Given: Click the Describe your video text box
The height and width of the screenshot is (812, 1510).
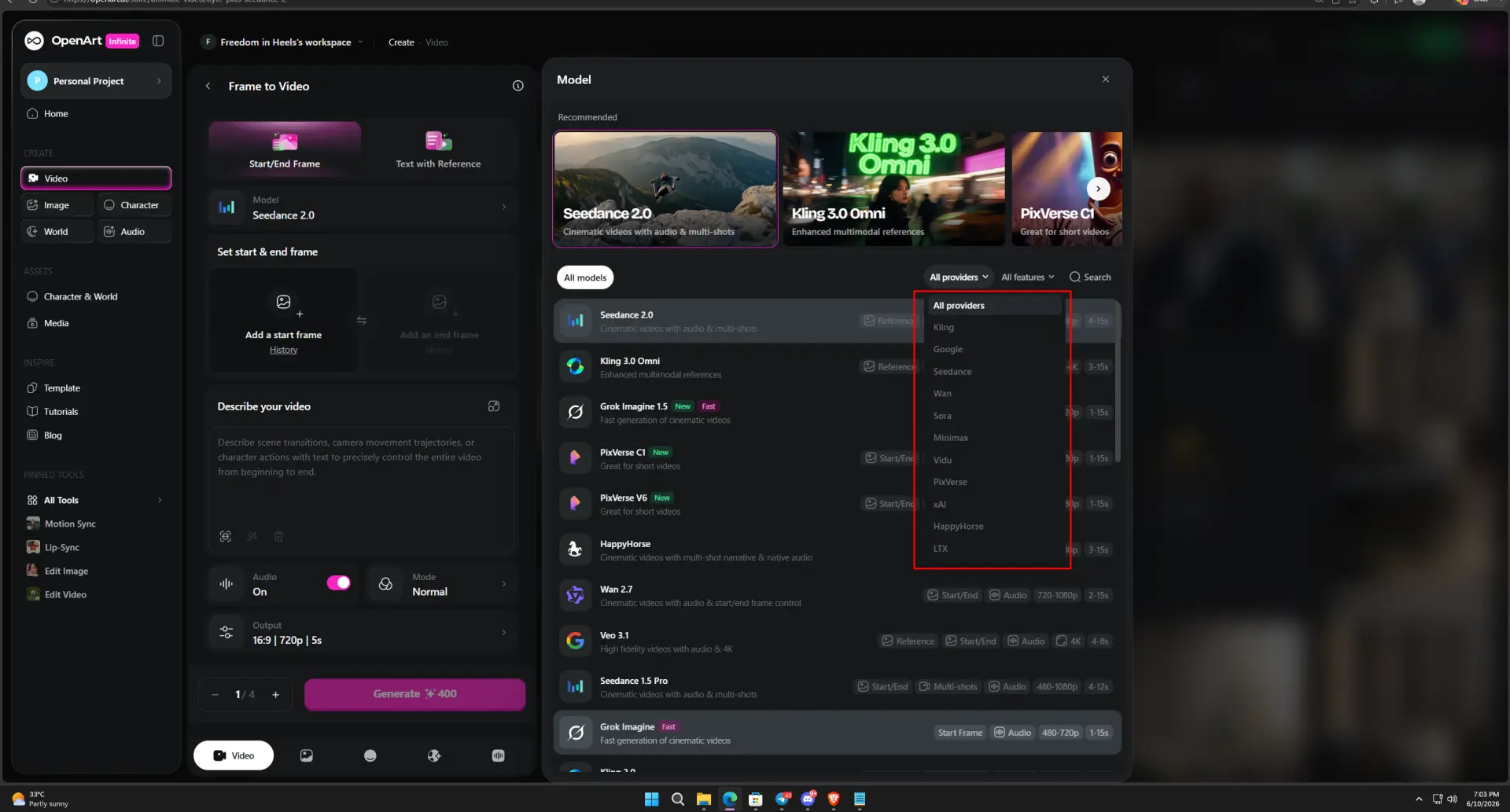Looking at the screenshot, I should [362, 490].
